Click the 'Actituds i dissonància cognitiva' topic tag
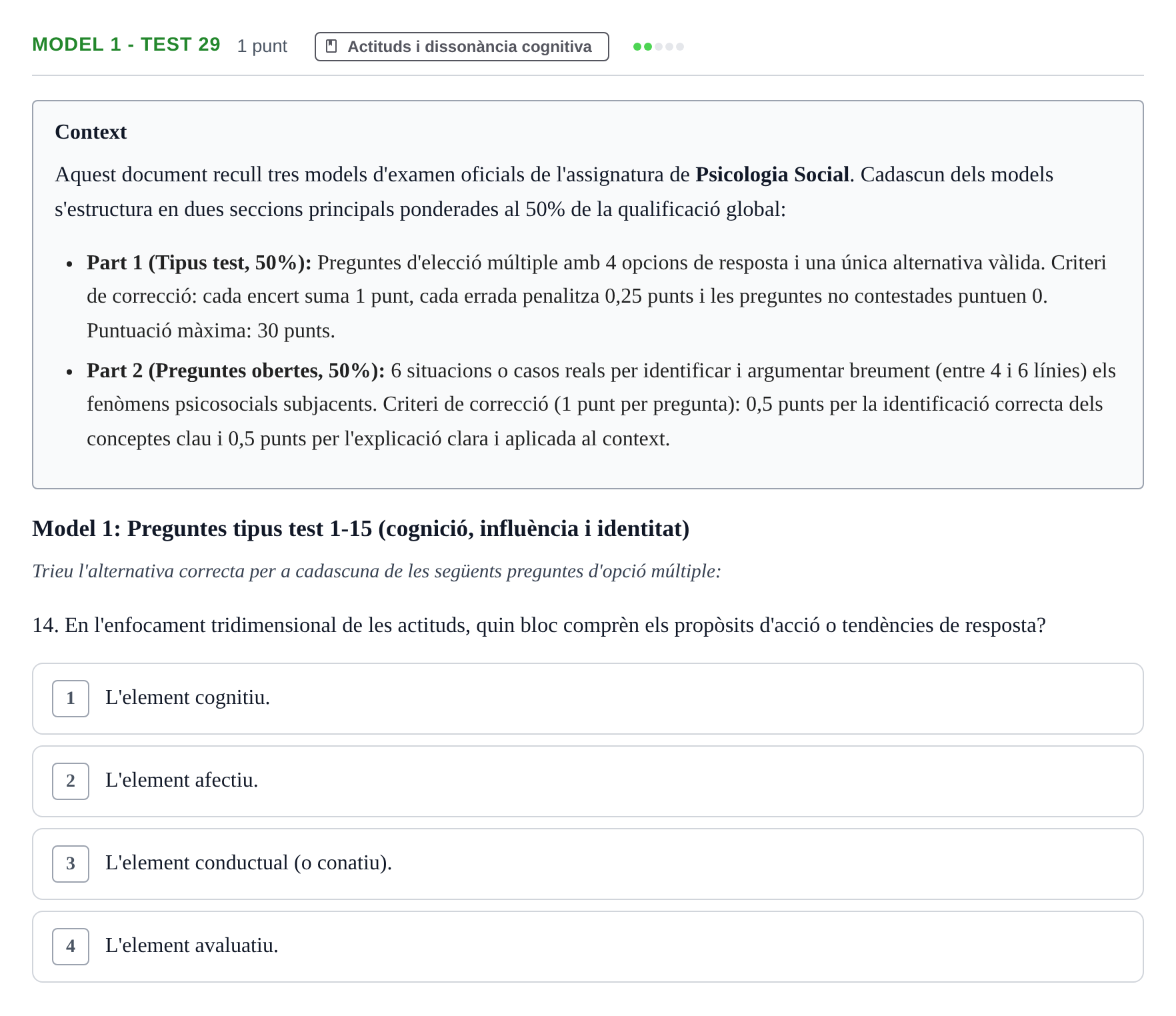Image resolution: width=1176 pixels, height=1016 pixels. point(461,47)
